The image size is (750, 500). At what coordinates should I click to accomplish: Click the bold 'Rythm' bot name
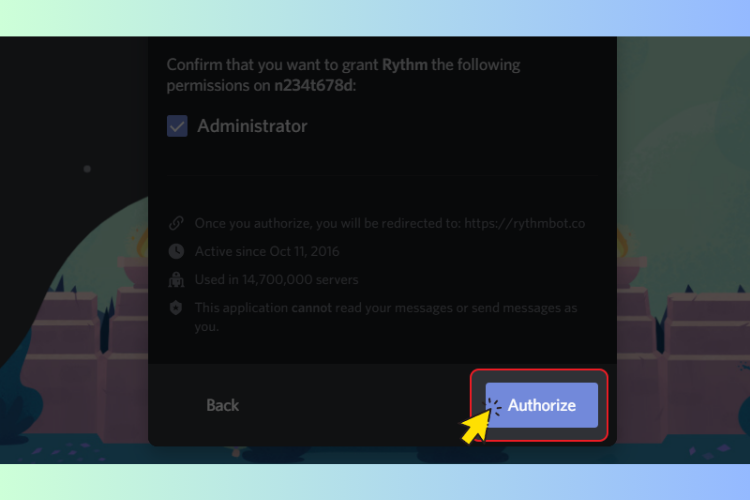[x=405, y=65]
